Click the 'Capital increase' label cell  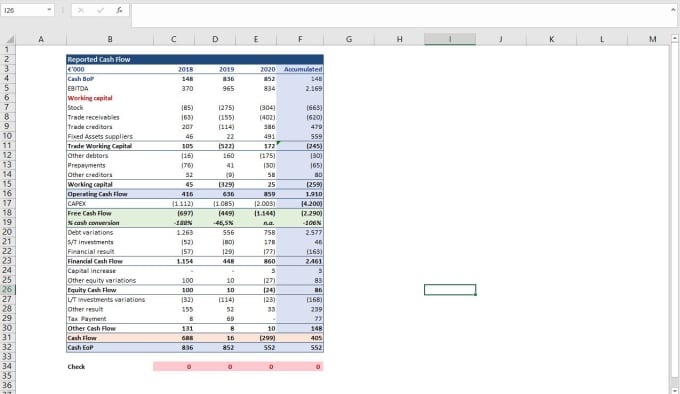click(110, 270)
